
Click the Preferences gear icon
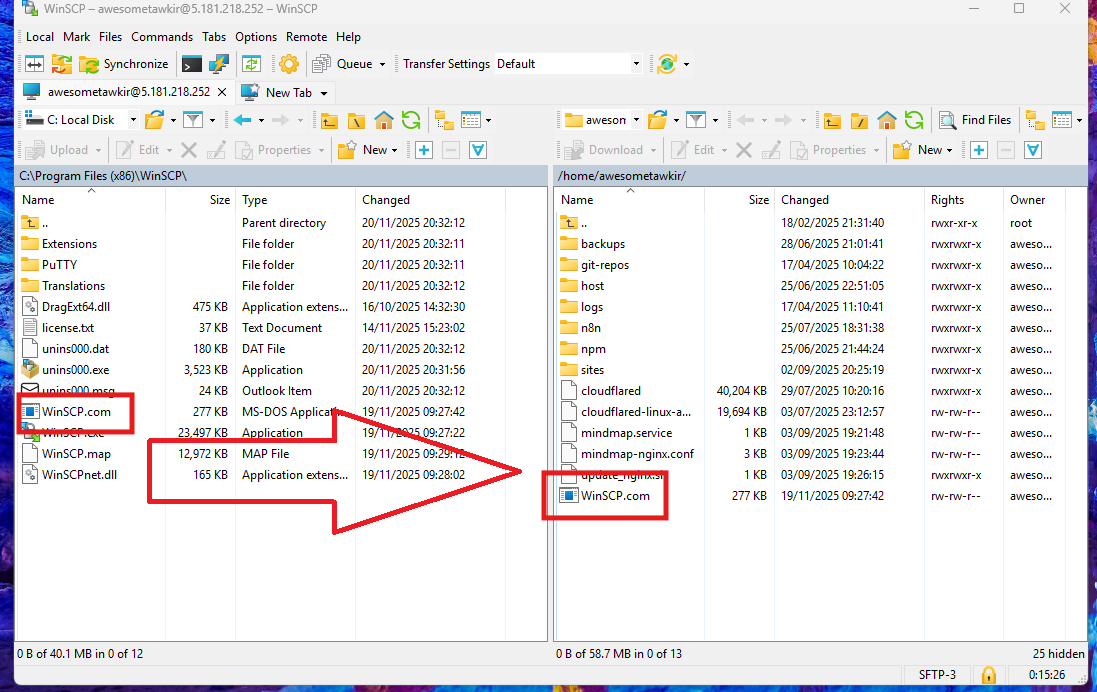pyautogui.click(x=289, y=64)
